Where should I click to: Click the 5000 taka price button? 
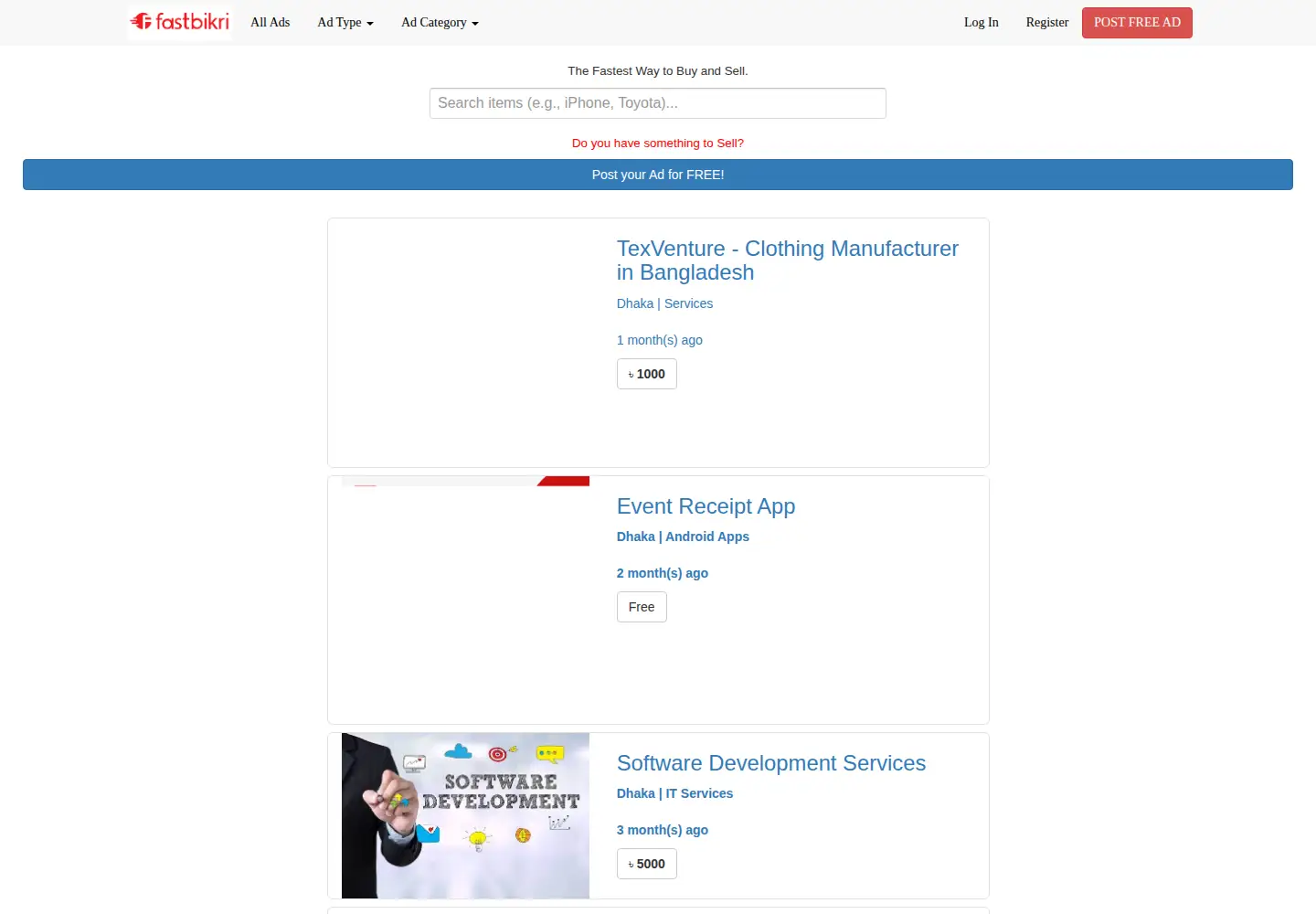coord(647,864)
